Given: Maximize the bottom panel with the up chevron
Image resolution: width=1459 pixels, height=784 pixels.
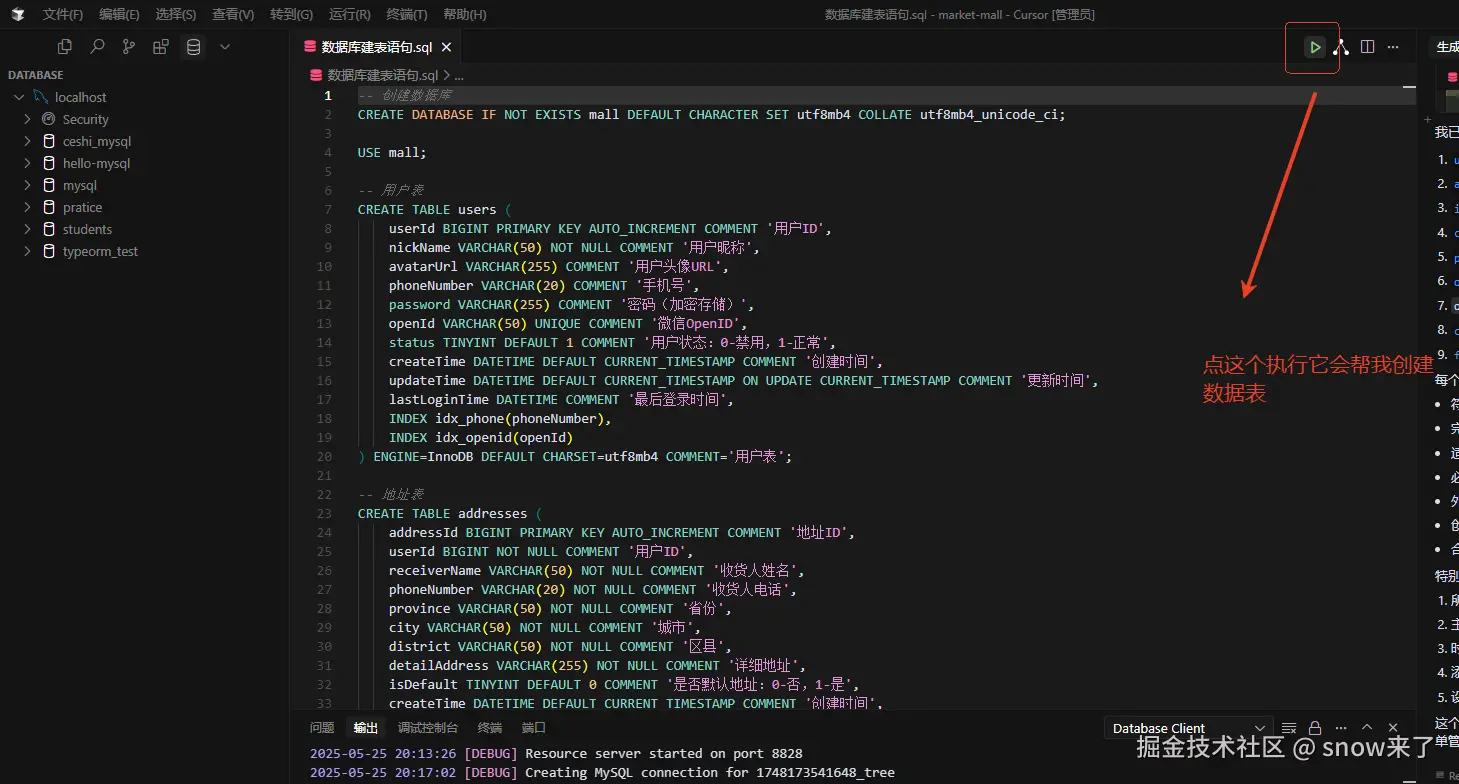Looking at the screenshot, I should (x=1367, y=728).
